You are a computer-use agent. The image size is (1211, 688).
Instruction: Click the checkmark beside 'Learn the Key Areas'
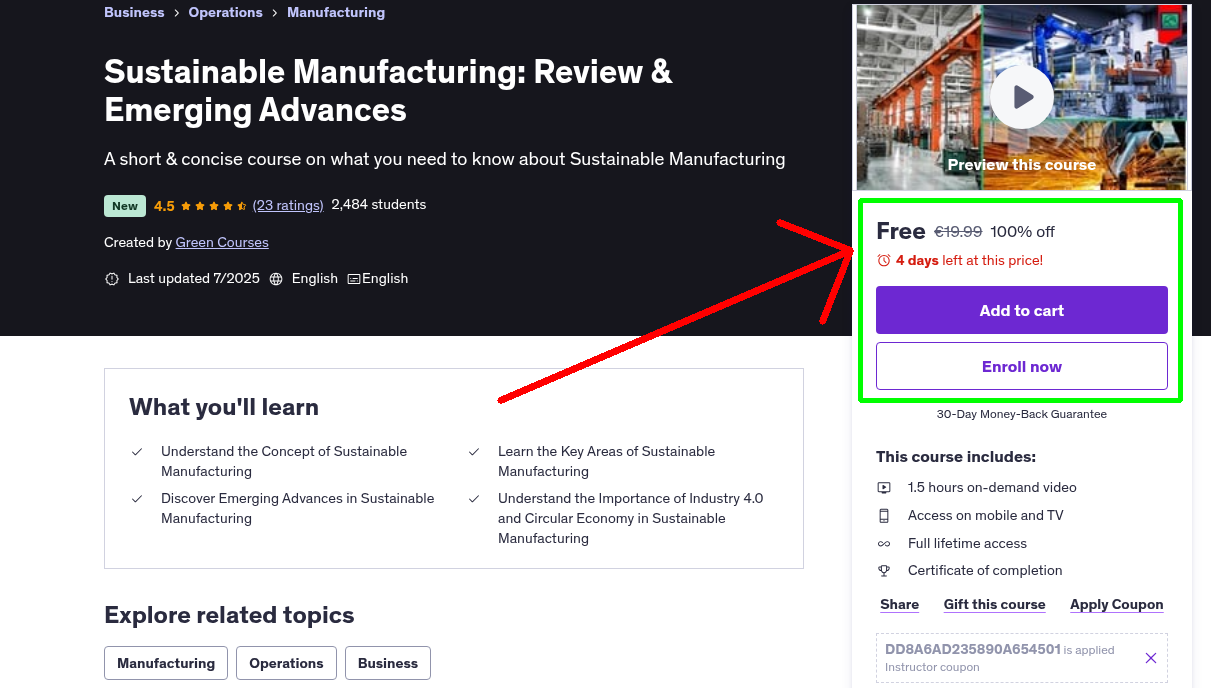coord(474,452)
